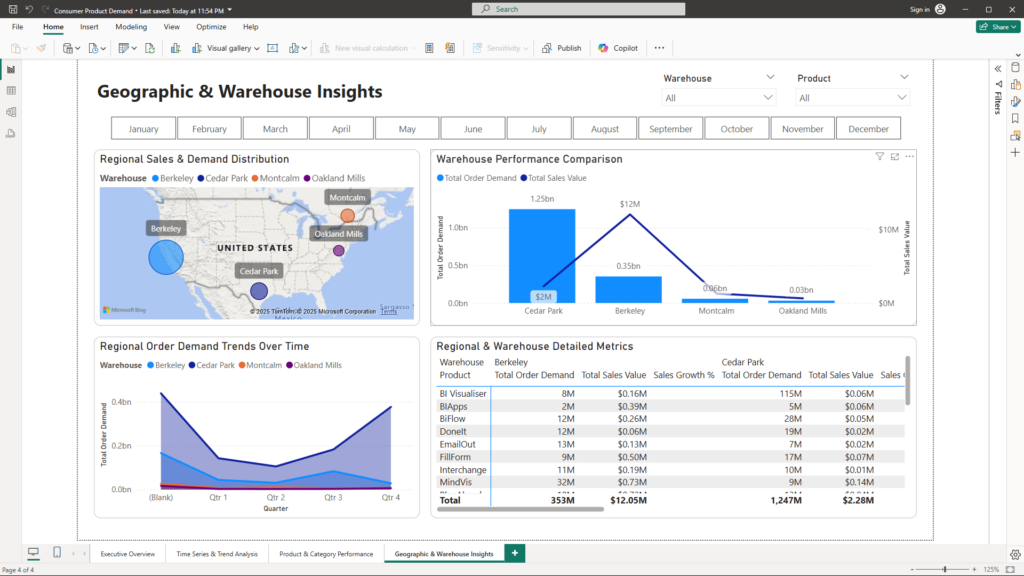Screen dimensions: 1024x576
Task: Expand the collapsed Filters pane
Action: [x=997, y=68]
